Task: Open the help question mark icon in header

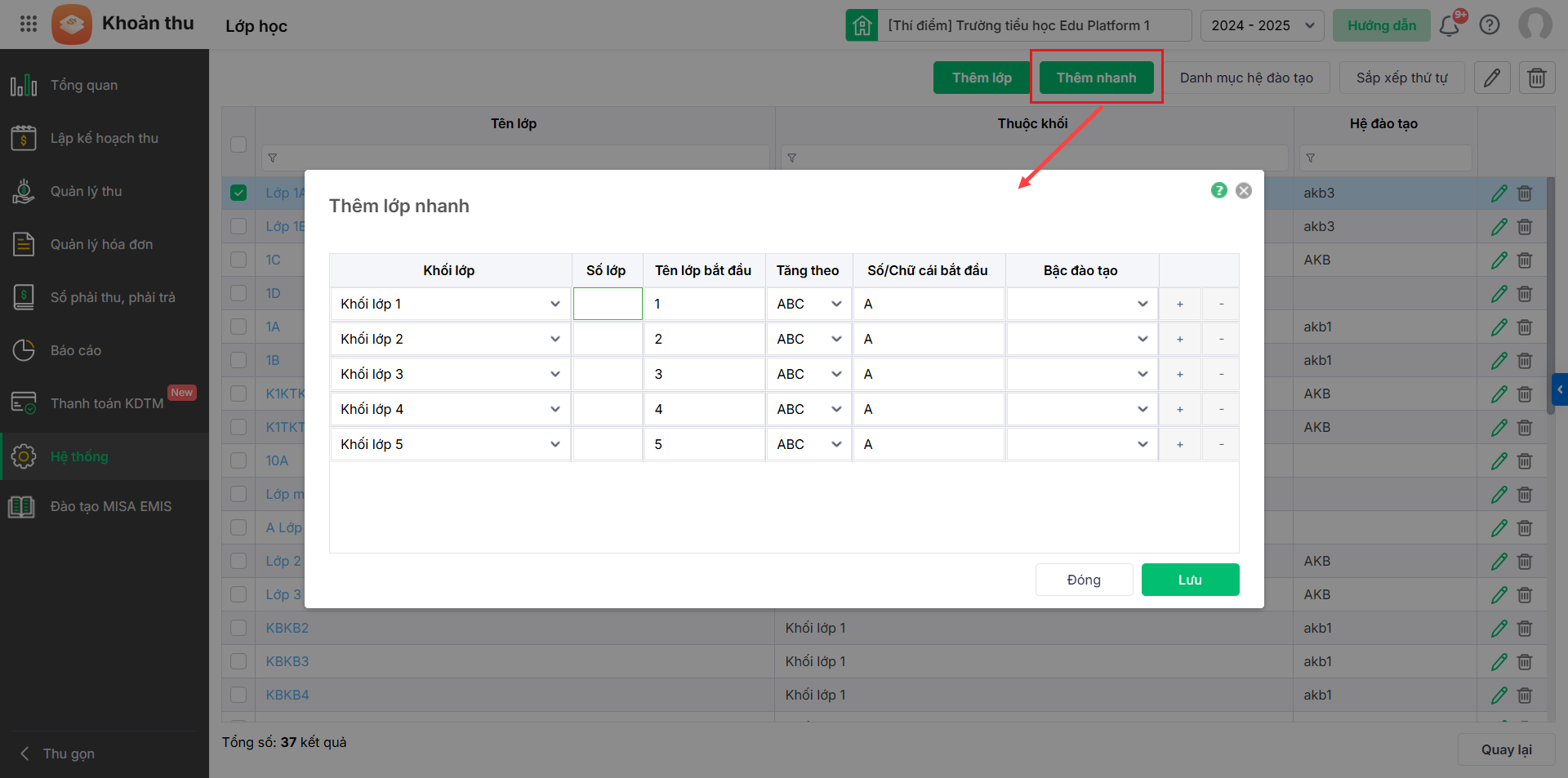Action: tap(1490, 25)
